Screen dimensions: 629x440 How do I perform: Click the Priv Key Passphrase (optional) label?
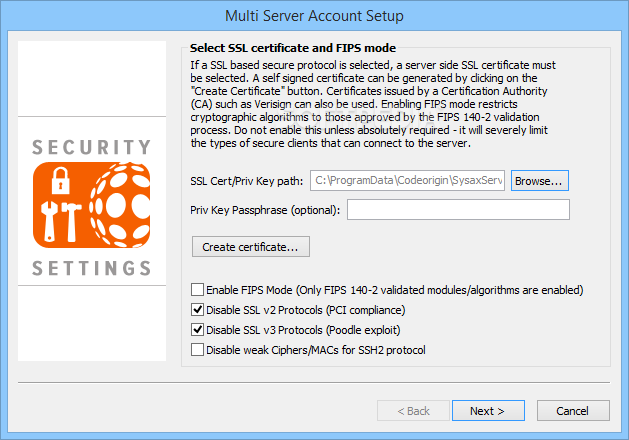click(265, 210)
